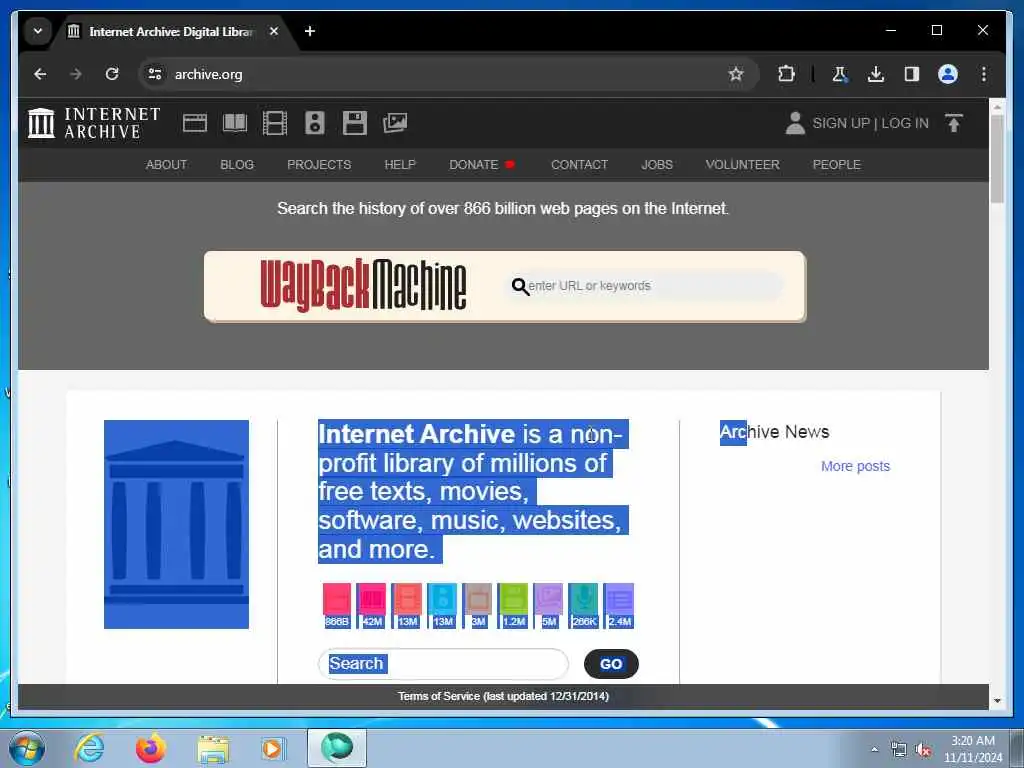Toggle the Chrome side panel icon
Image resolution: width=1024 pixels, height=768 pixels.
(912, 74)
